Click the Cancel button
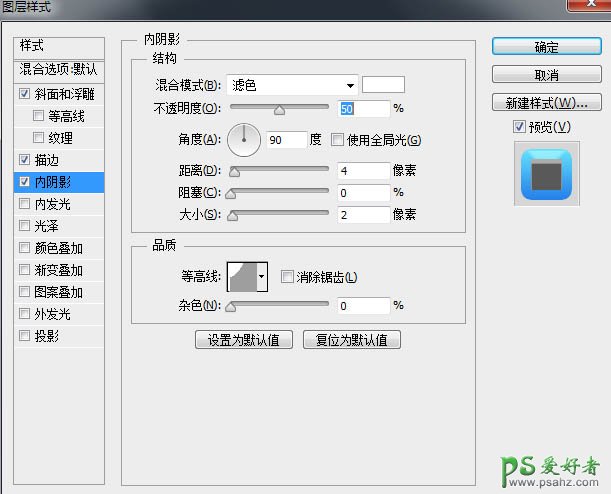The width and height of the screenshot is (611, 494). coord(546,75)
